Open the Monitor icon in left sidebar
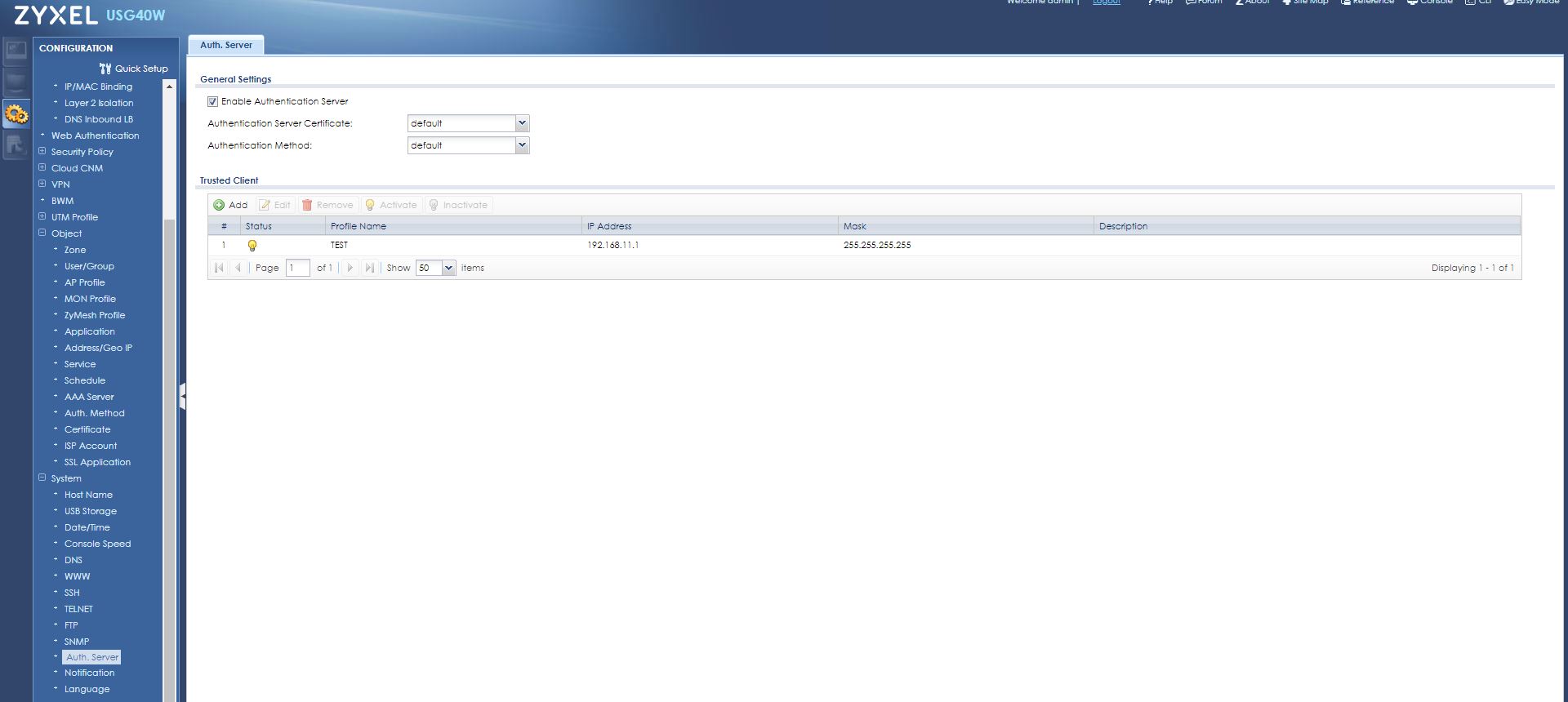The width and height of the screenshot is (1568, 702). (16, 82)
